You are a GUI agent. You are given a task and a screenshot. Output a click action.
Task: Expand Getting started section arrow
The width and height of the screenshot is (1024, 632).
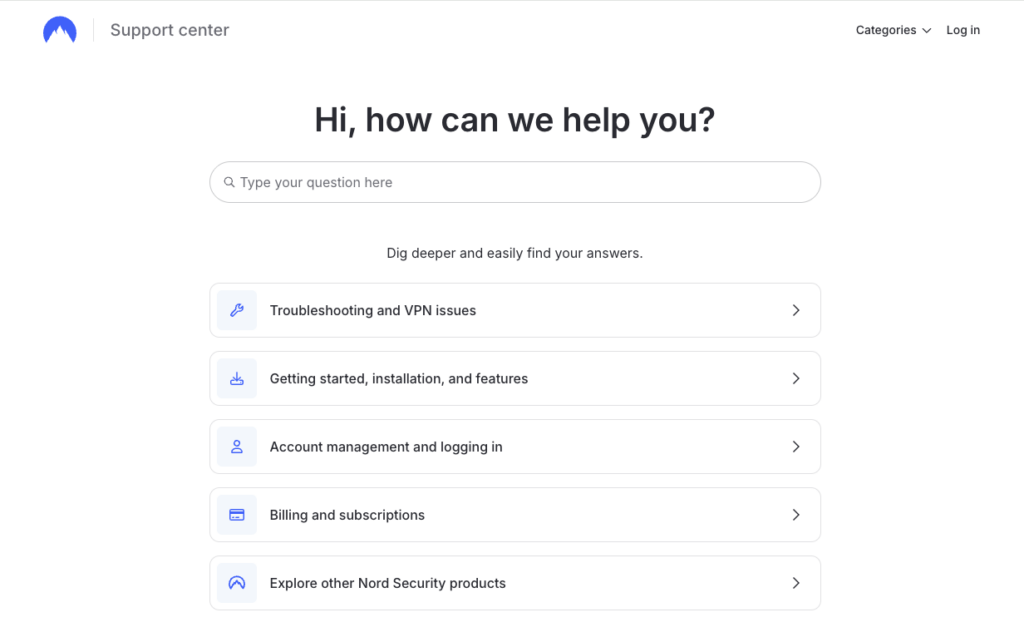(796, 379)
